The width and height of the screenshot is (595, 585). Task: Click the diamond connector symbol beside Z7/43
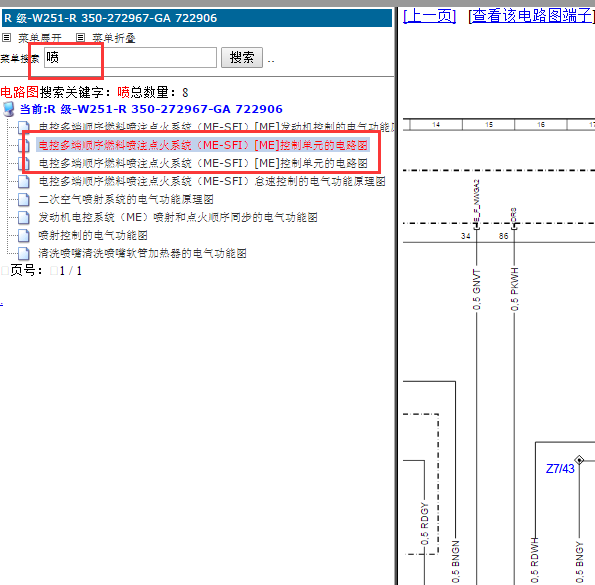pyautogui.click(x=579, y=460)
